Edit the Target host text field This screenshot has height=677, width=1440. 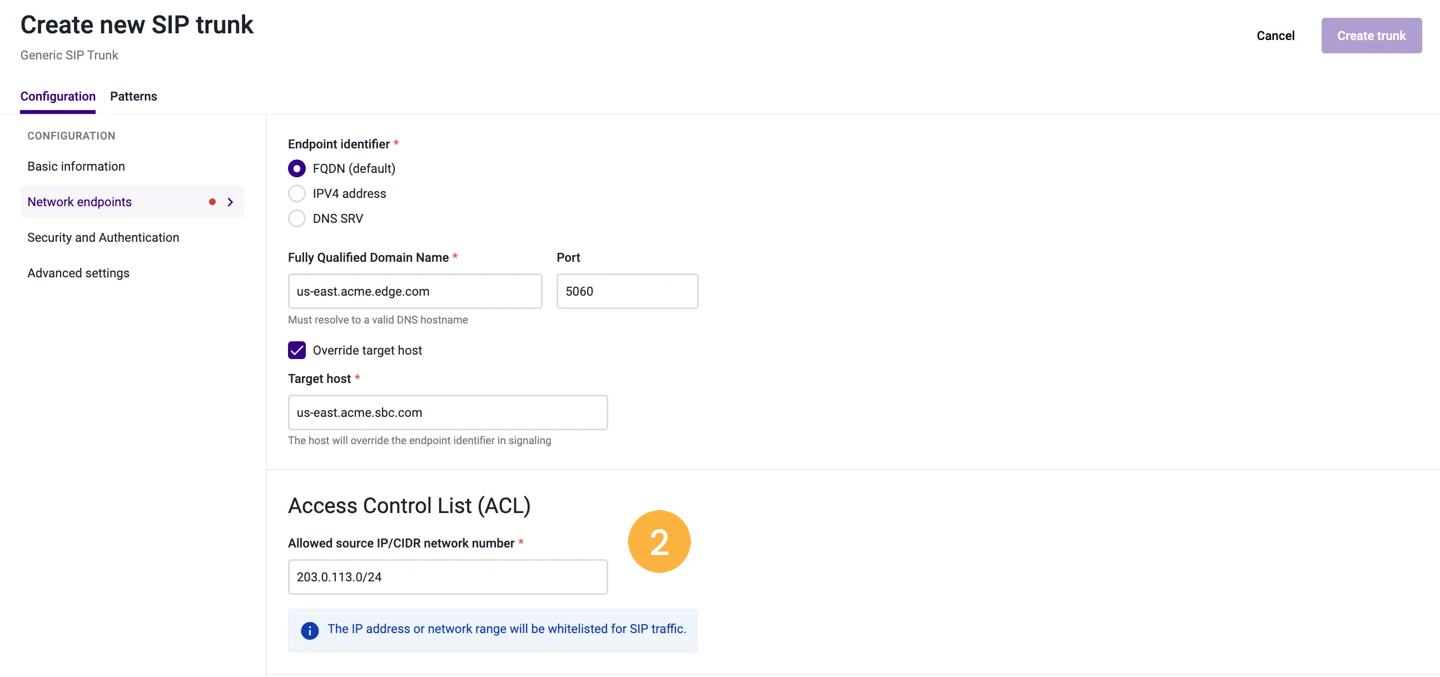coord(448,412)
